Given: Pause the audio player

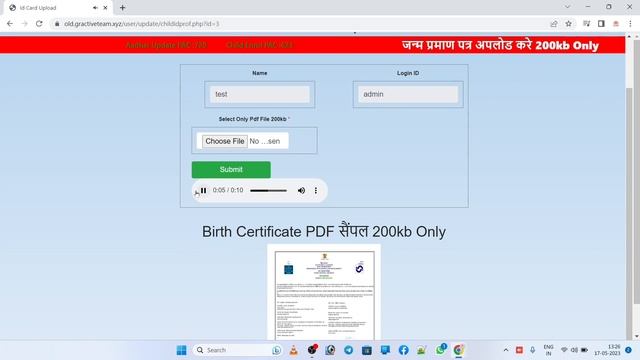Looking at the screenshot, I should (x=203, y=190).
